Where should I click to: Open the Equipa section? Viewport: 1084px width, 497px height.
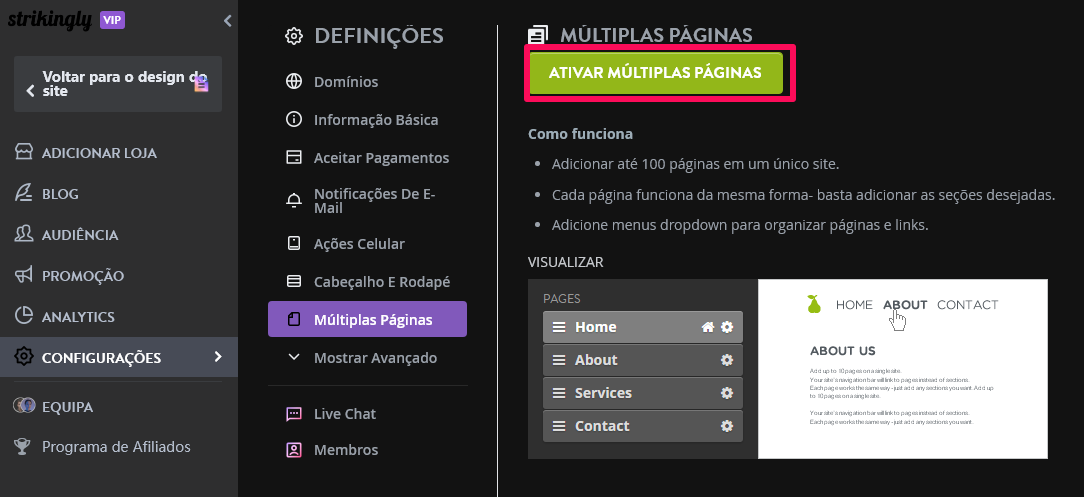[x=67, y=407]
